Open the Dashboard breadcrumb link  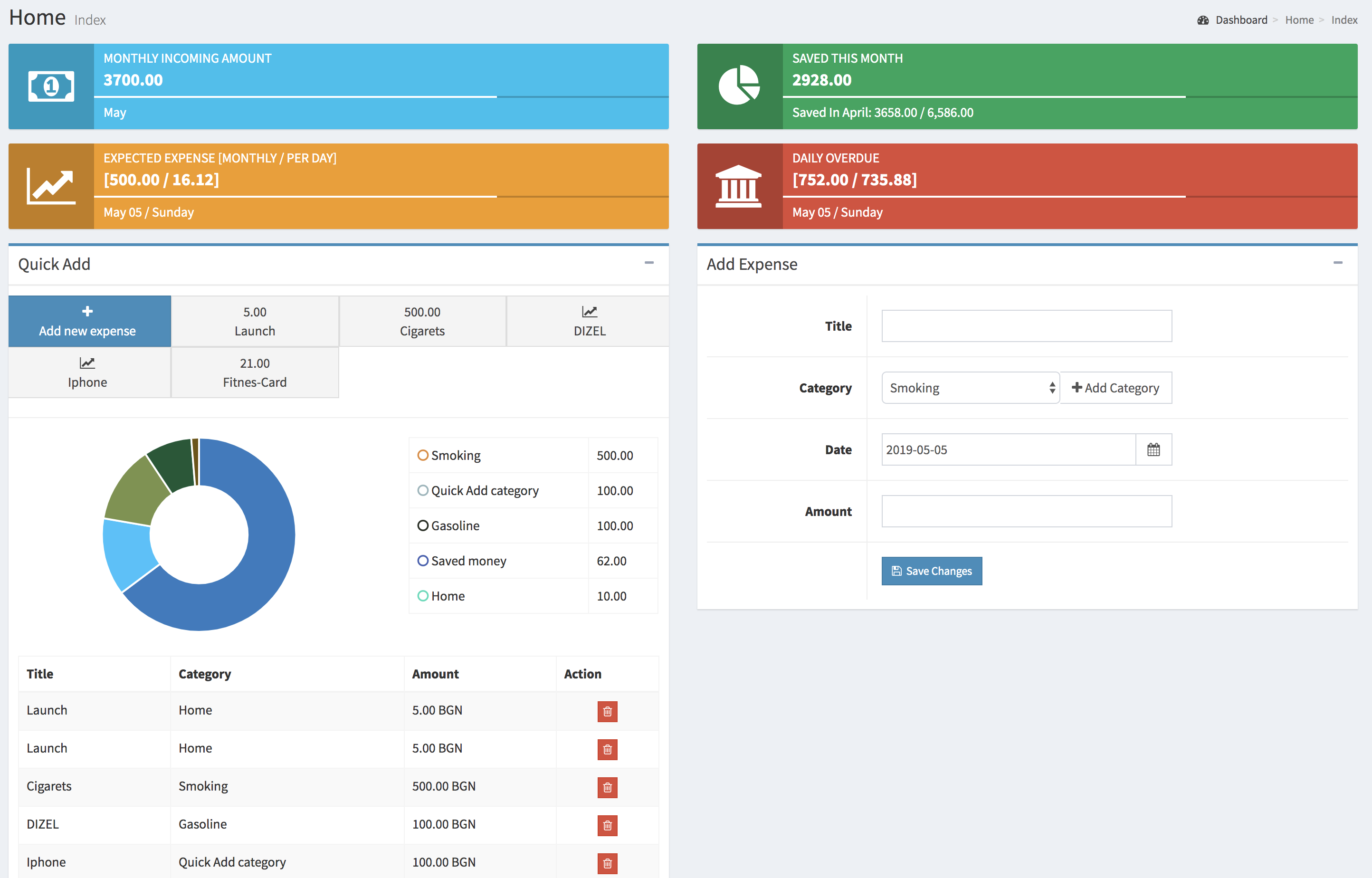pos(1241,20)
